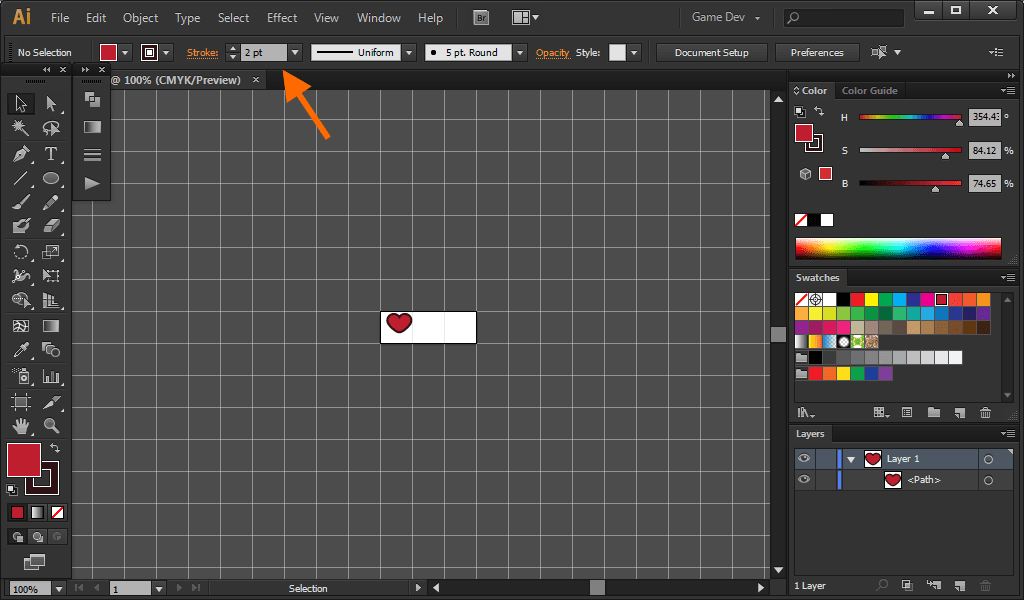The width and height of the screenshot is (1024, 600).
Task: Select the Hand tool
Action: 20,426
